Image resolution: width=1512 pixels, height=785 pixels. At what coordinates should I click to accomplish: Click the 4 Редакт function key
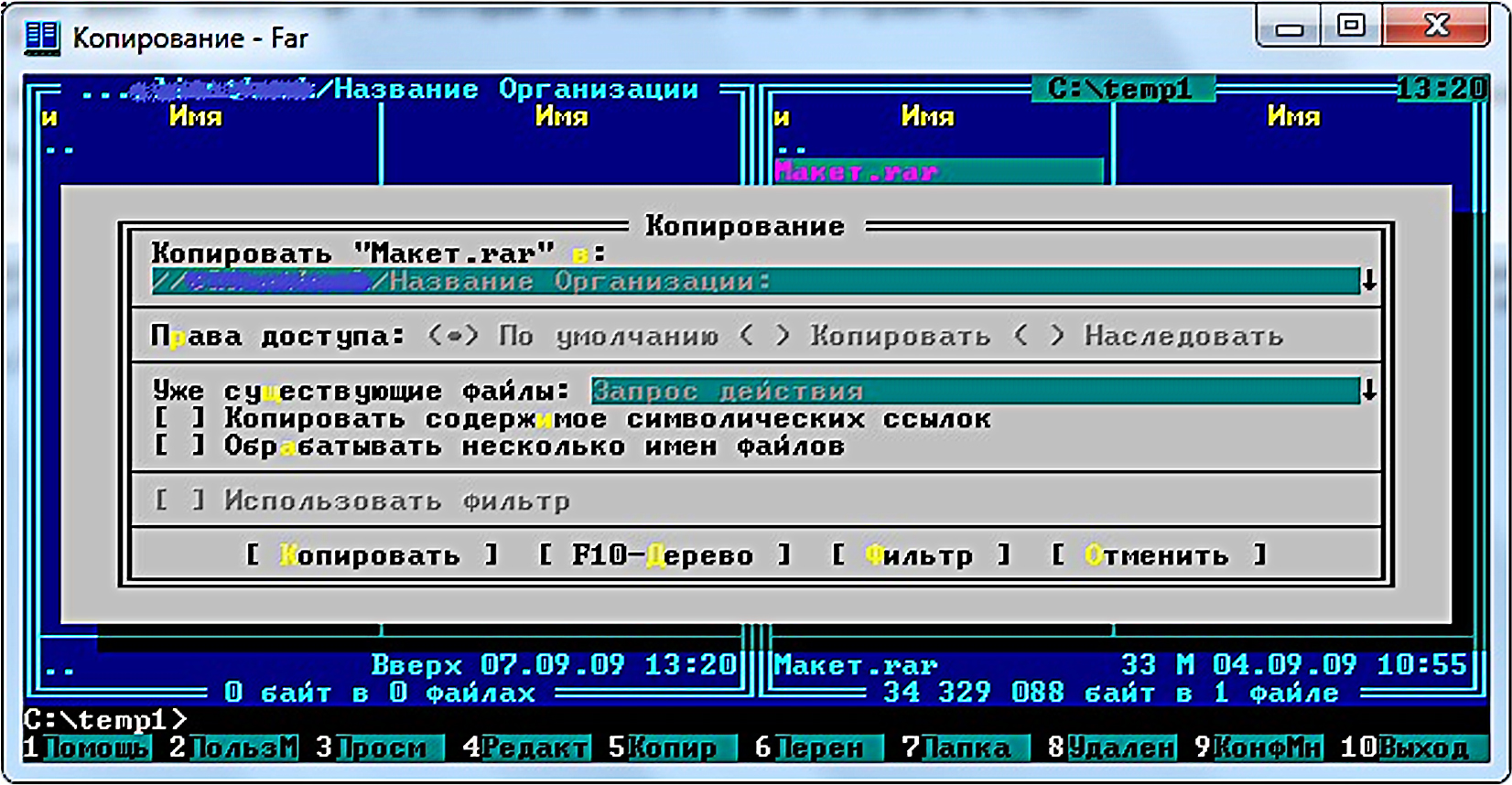pos(526,747)
